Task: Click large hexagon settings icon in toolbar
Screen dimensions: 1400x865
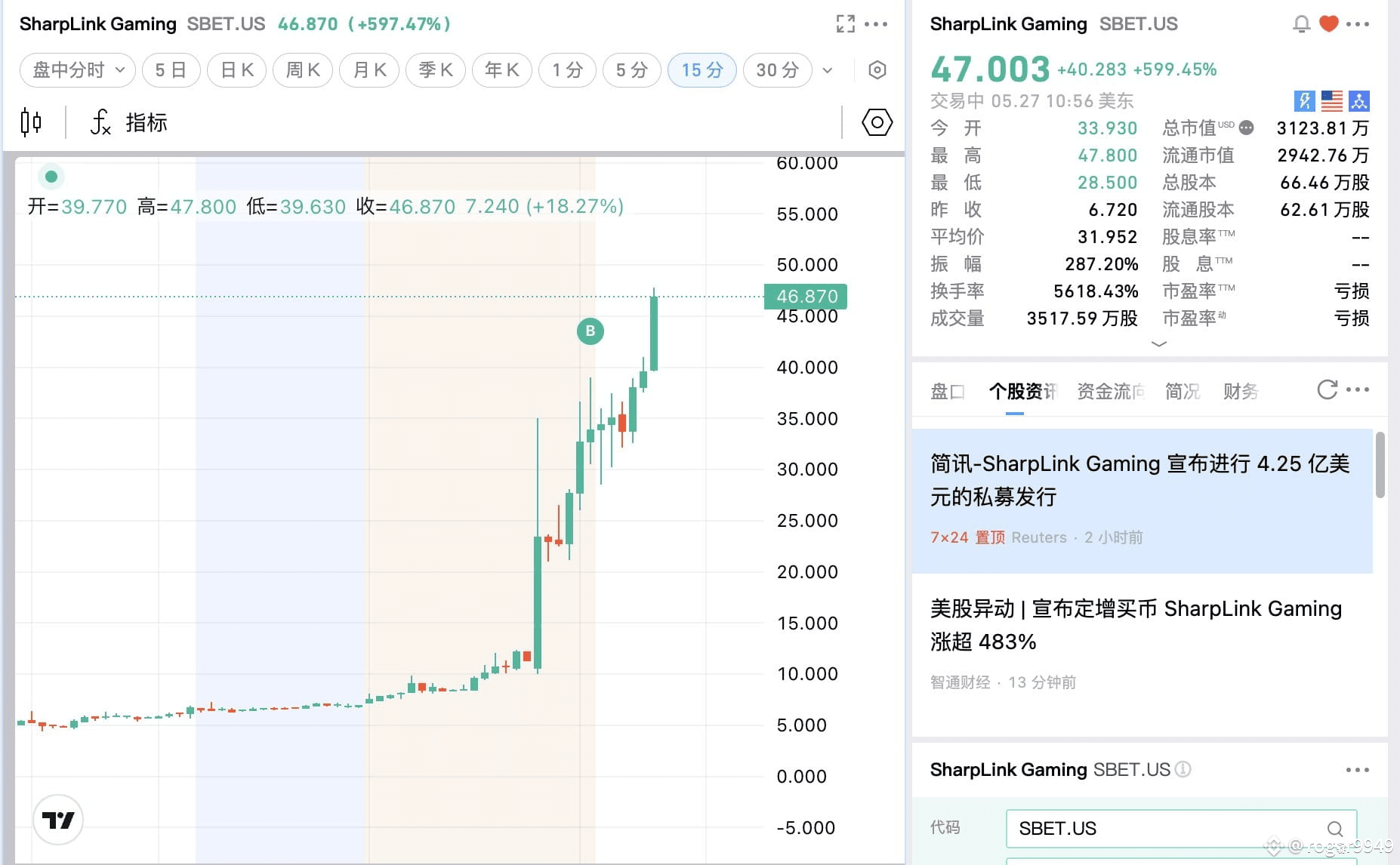Action: pos(877,122)
